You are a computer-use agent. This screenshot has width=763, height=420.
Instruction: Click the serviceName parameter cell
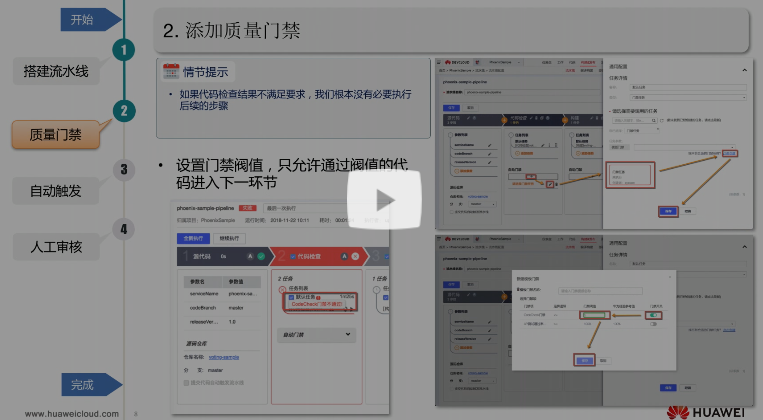(204, 294)
